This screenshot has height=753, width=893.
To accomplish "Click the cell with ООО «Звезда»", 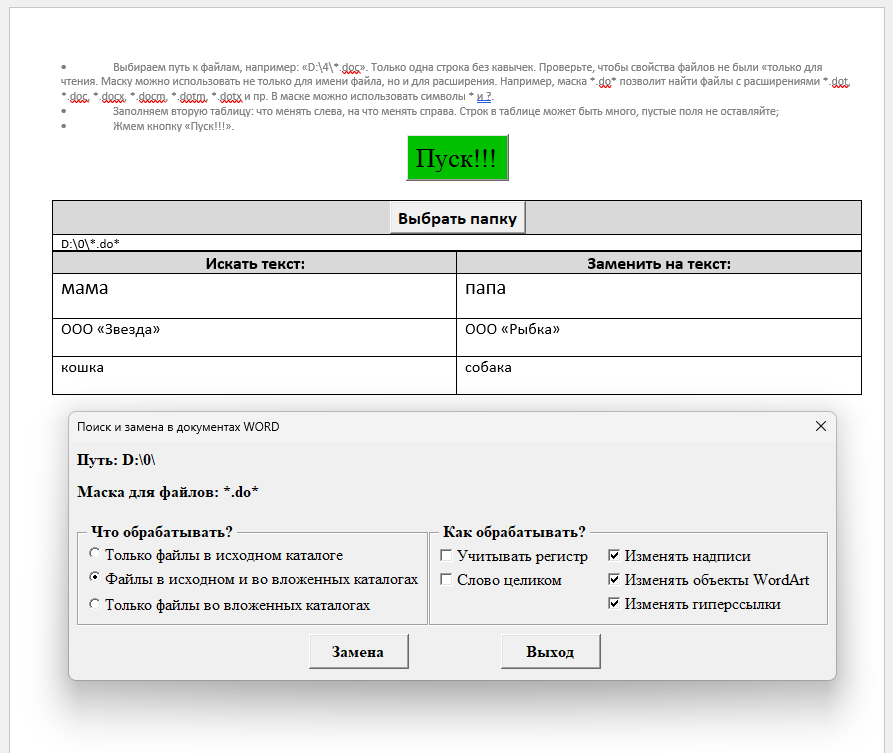I will coord(254,337).
